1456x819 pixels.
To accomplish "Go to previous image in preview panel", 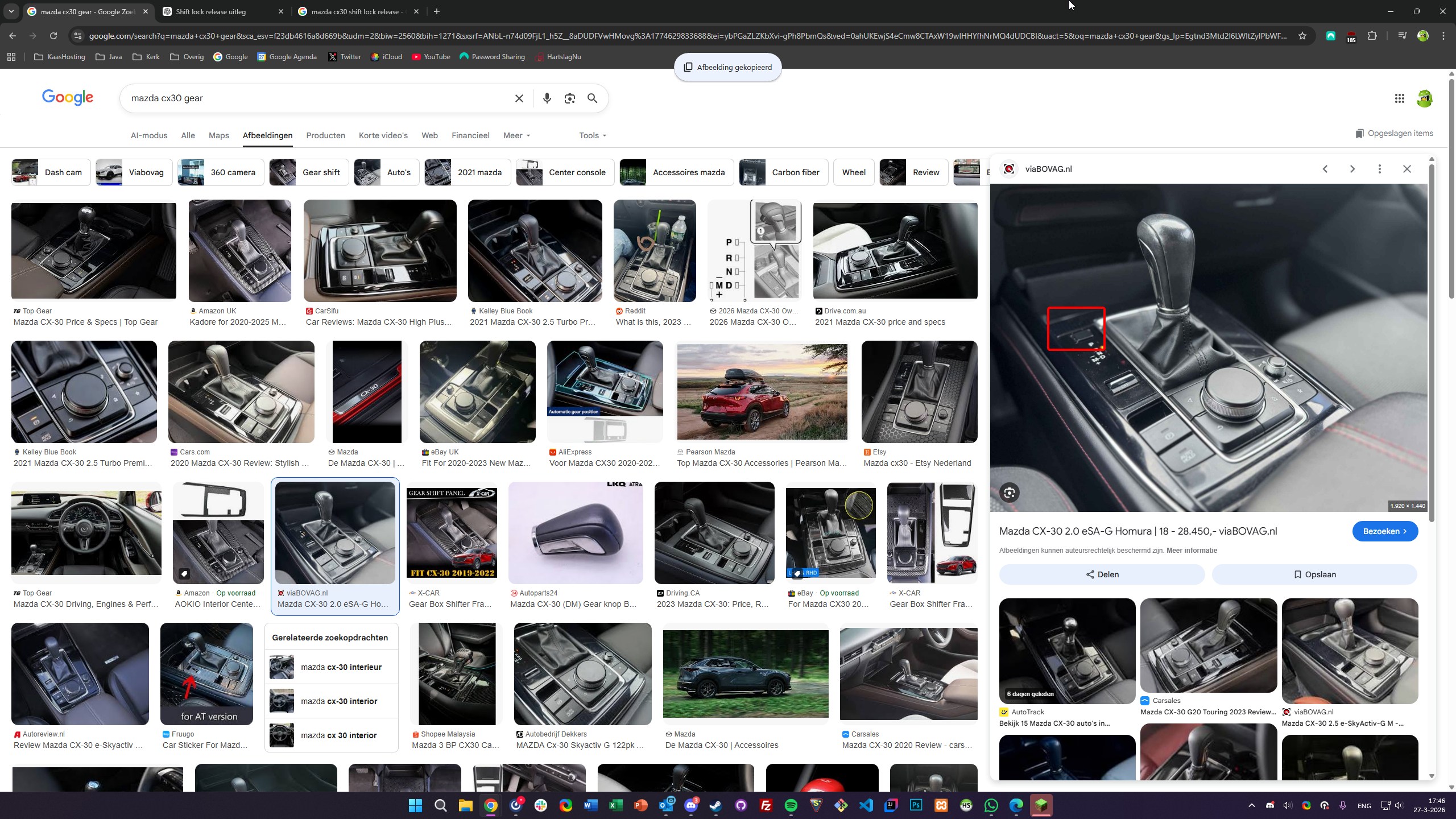I will click(1325, 169).
